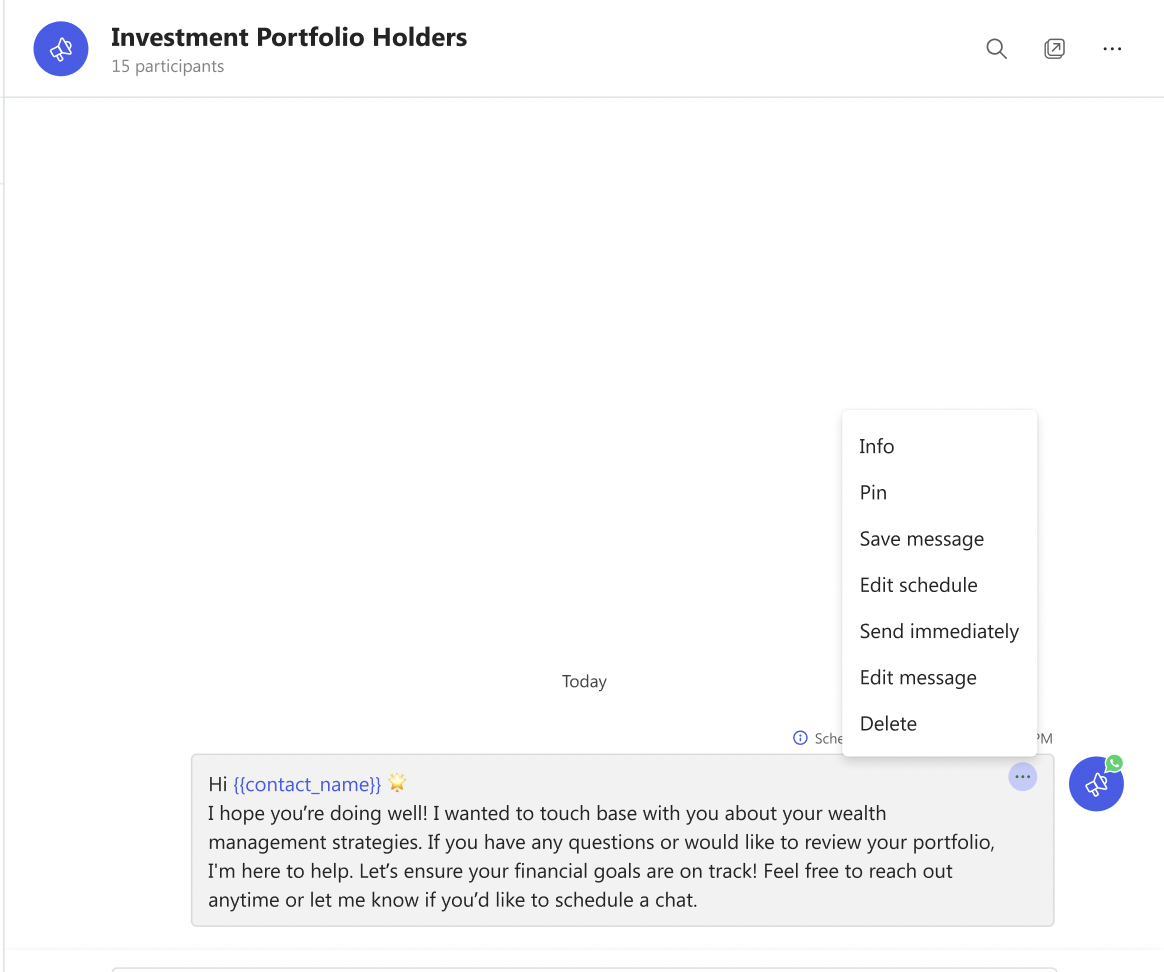Open the header overflow menu (three dots)
1164x972 pixels.
(x=1112, y=48)
